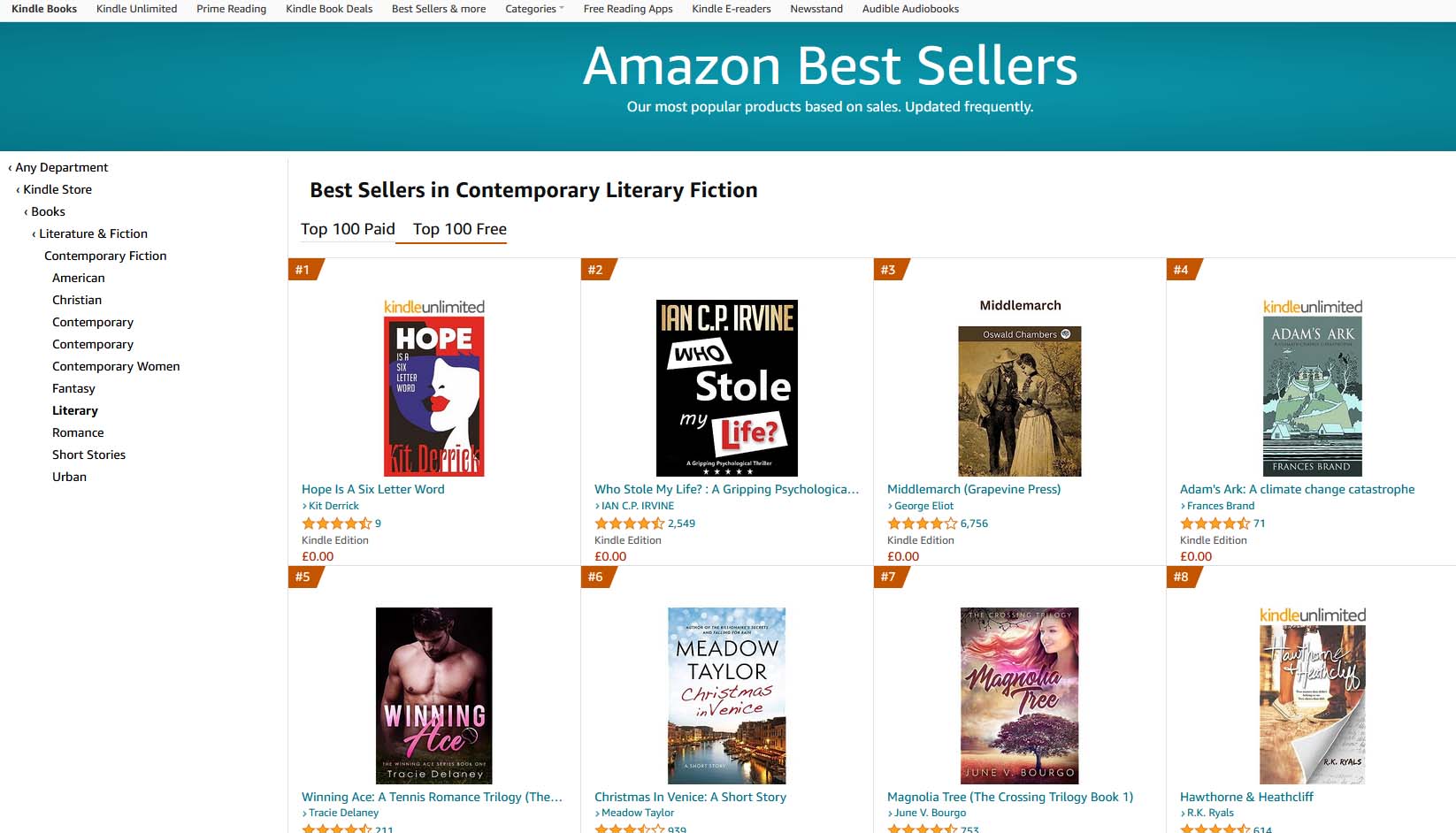Open the 6,756 reviews count link
The width and height of the screenshot is (1456, 833).
pos(974,523)
